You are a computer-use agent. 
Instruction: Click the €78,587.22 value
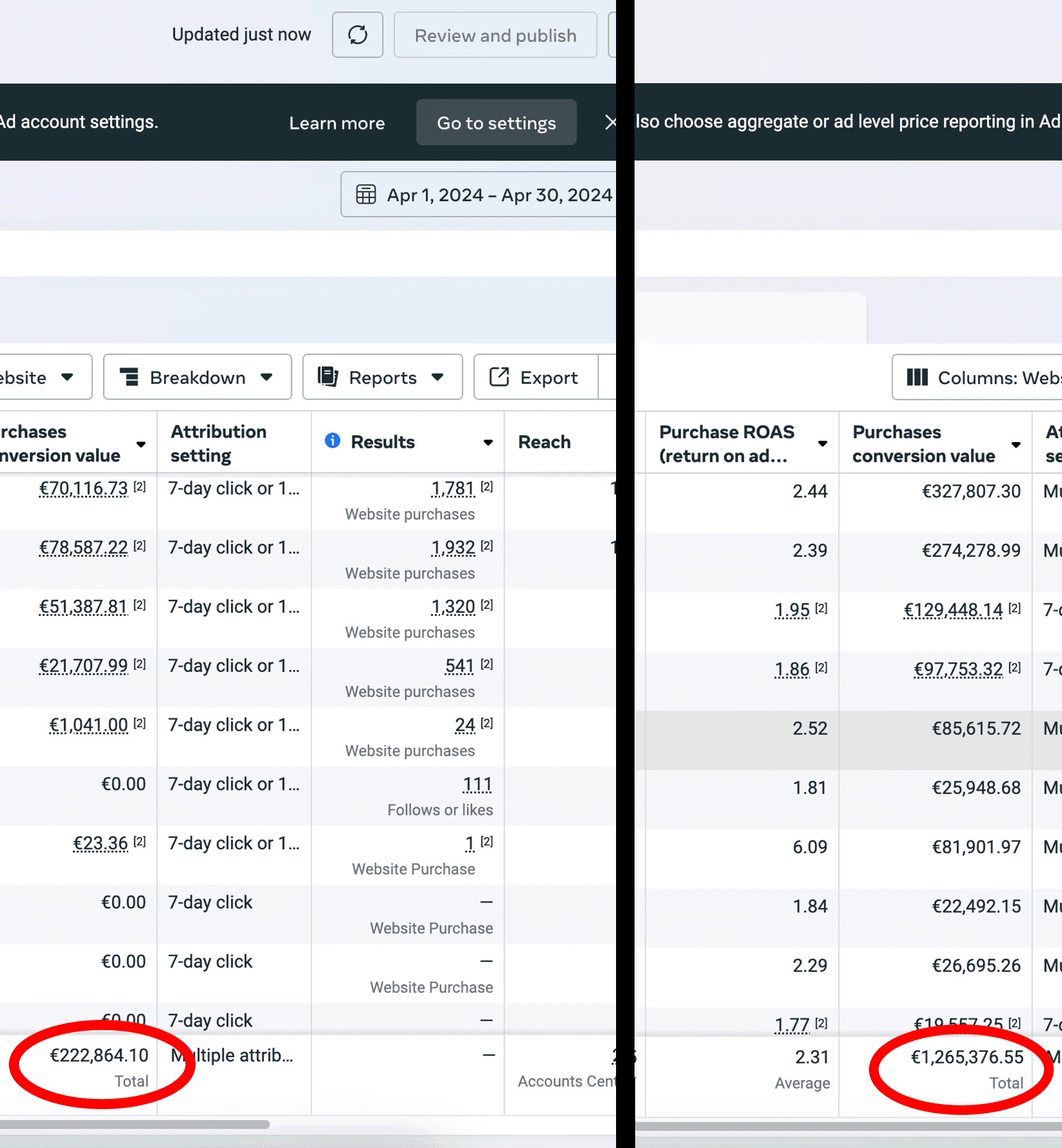point(83,548)
